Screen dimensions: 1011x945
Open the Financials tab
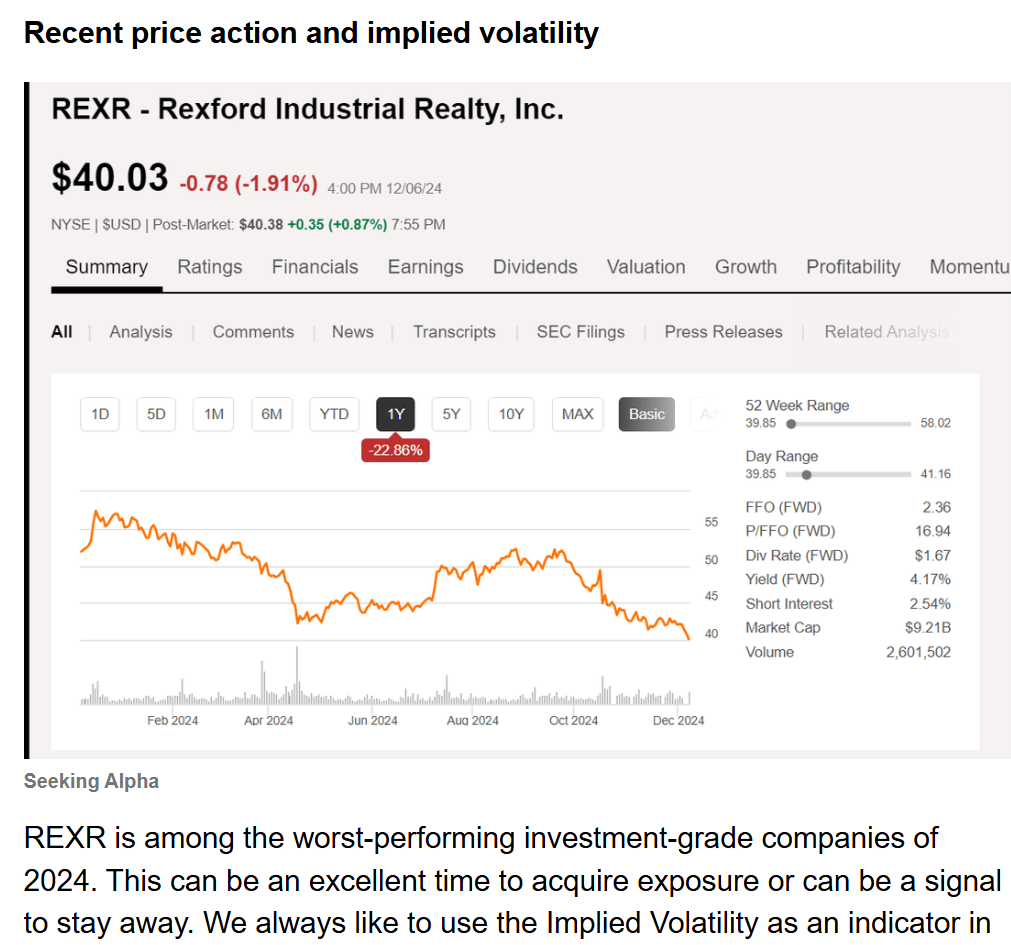[315, 267]
